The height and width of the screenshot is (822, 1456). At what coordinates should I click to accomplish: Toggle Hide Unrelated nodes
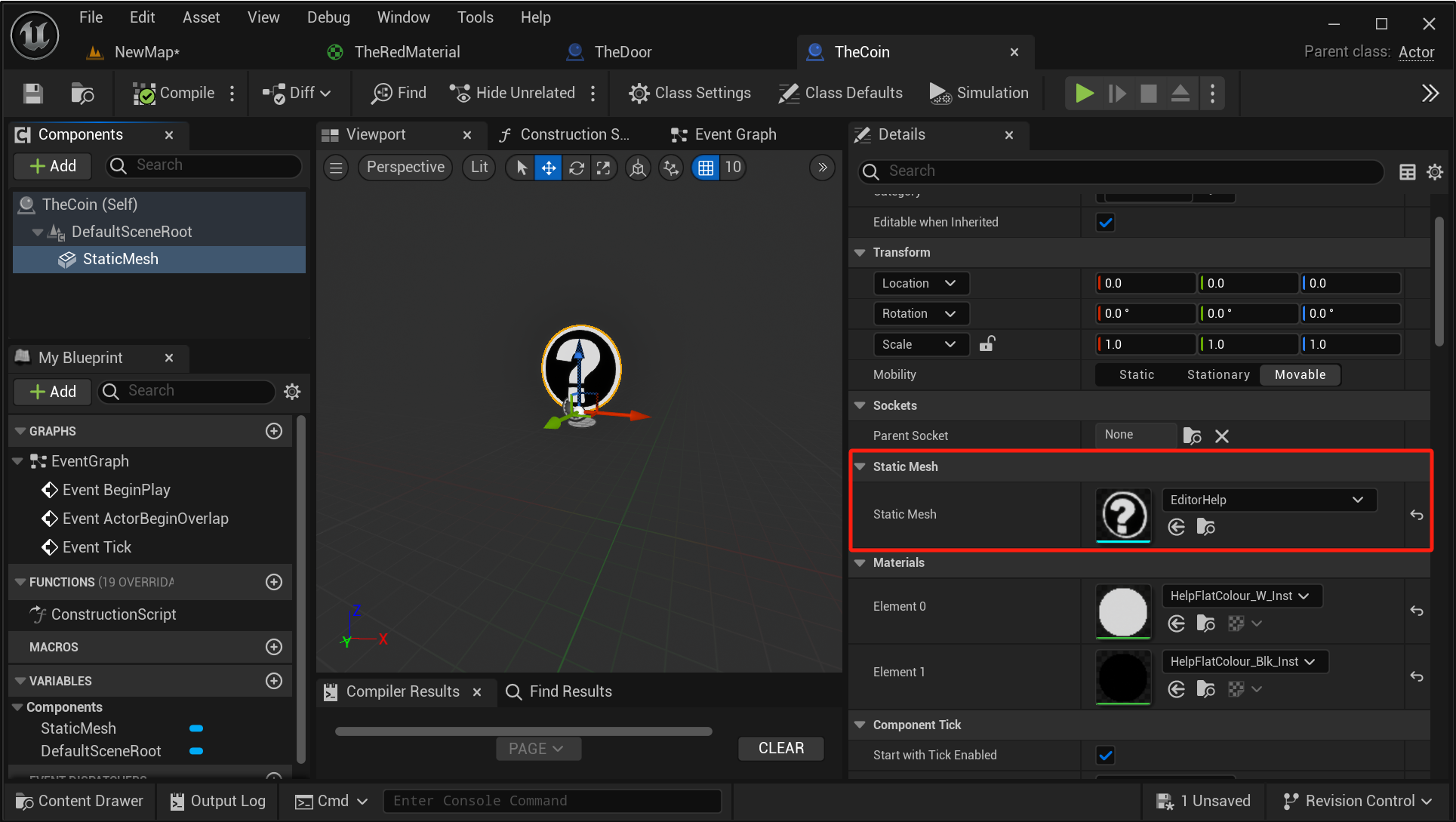tap(513, 94)
